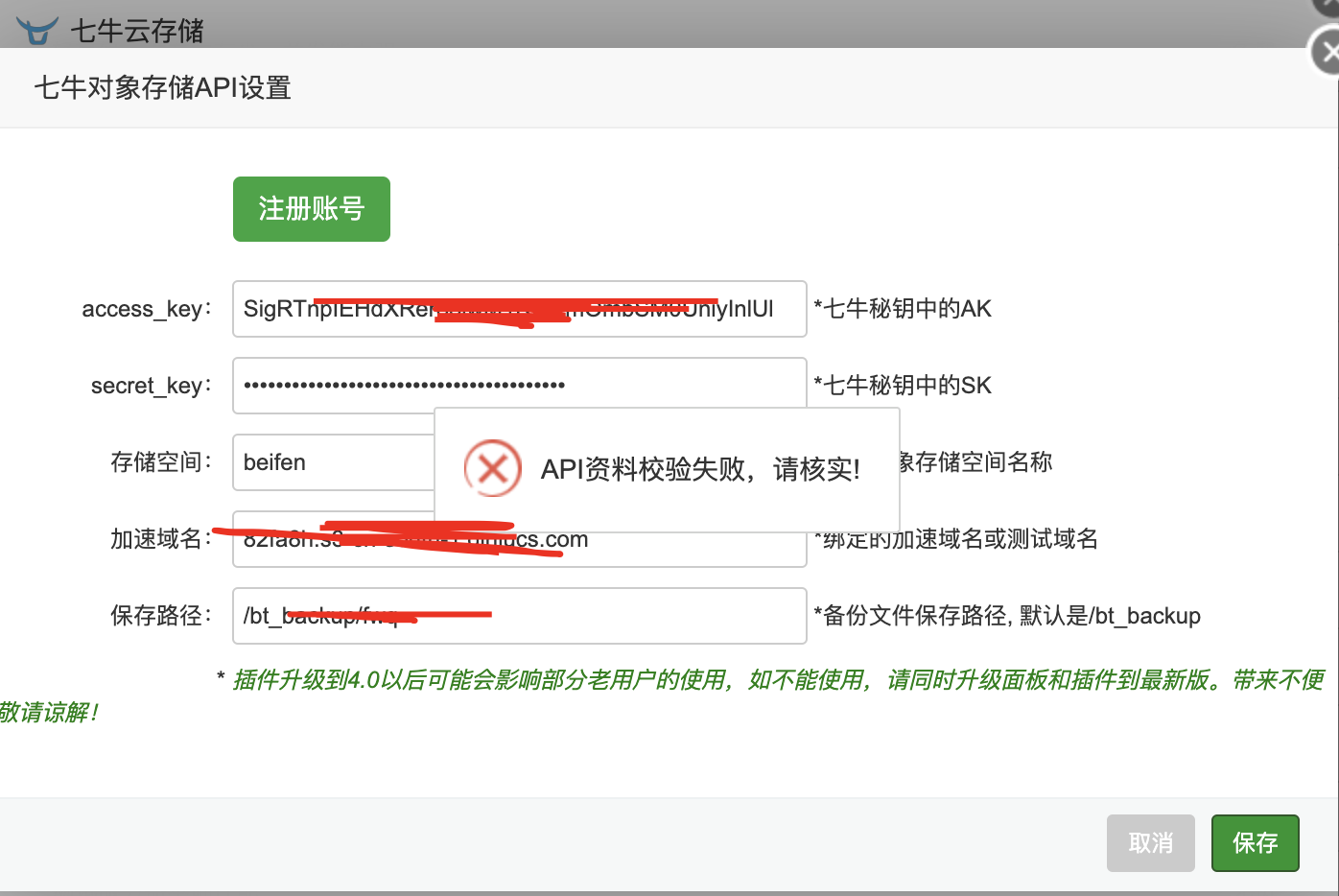Click the 保存路径 path input field
The image size is (1339, 896).
coord(519,616)
